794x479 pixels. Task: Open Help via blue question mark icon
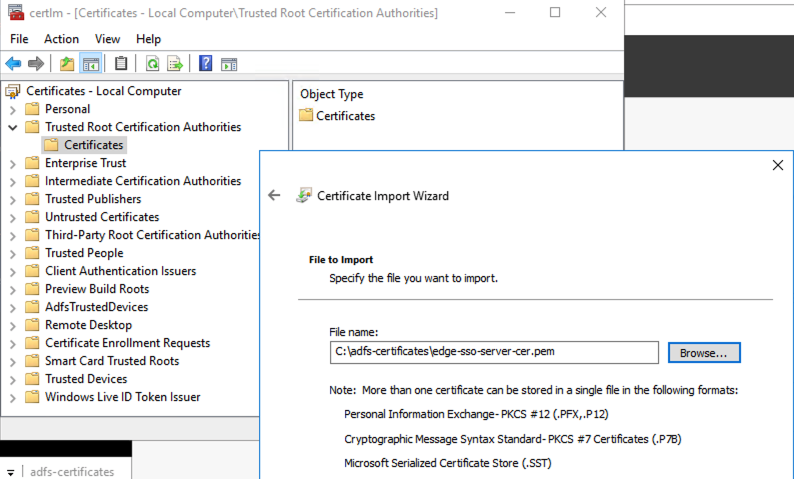click(x=206, y=64)
